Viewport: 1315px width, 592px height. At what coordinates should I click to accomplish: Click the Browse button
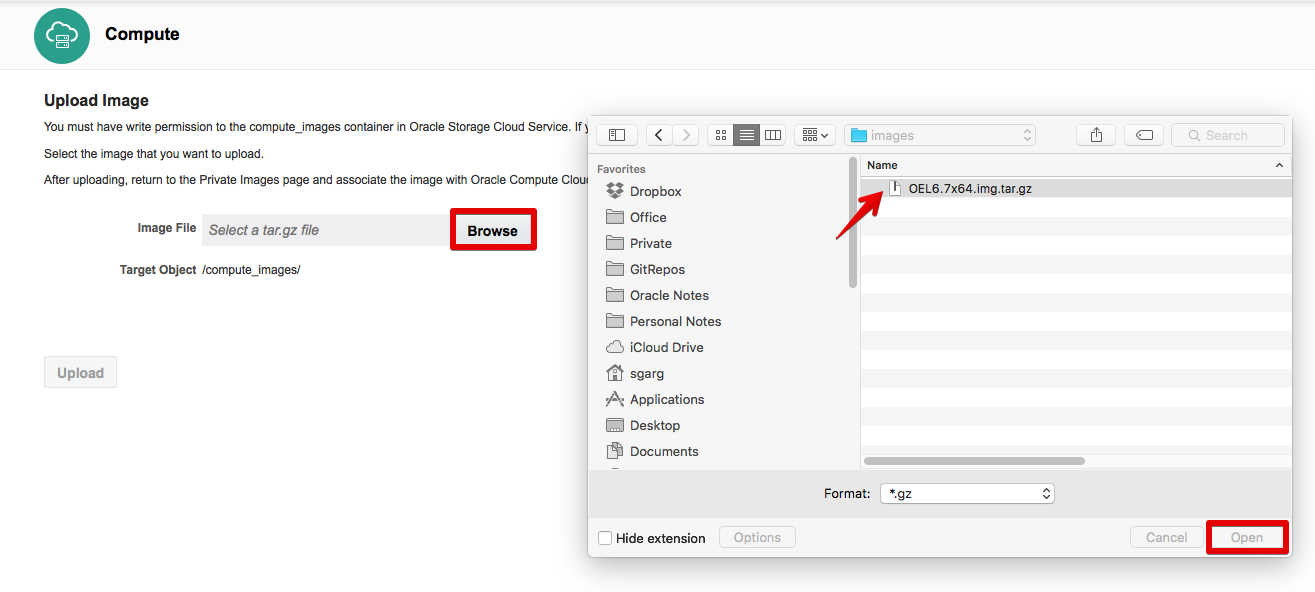[492, 230]
